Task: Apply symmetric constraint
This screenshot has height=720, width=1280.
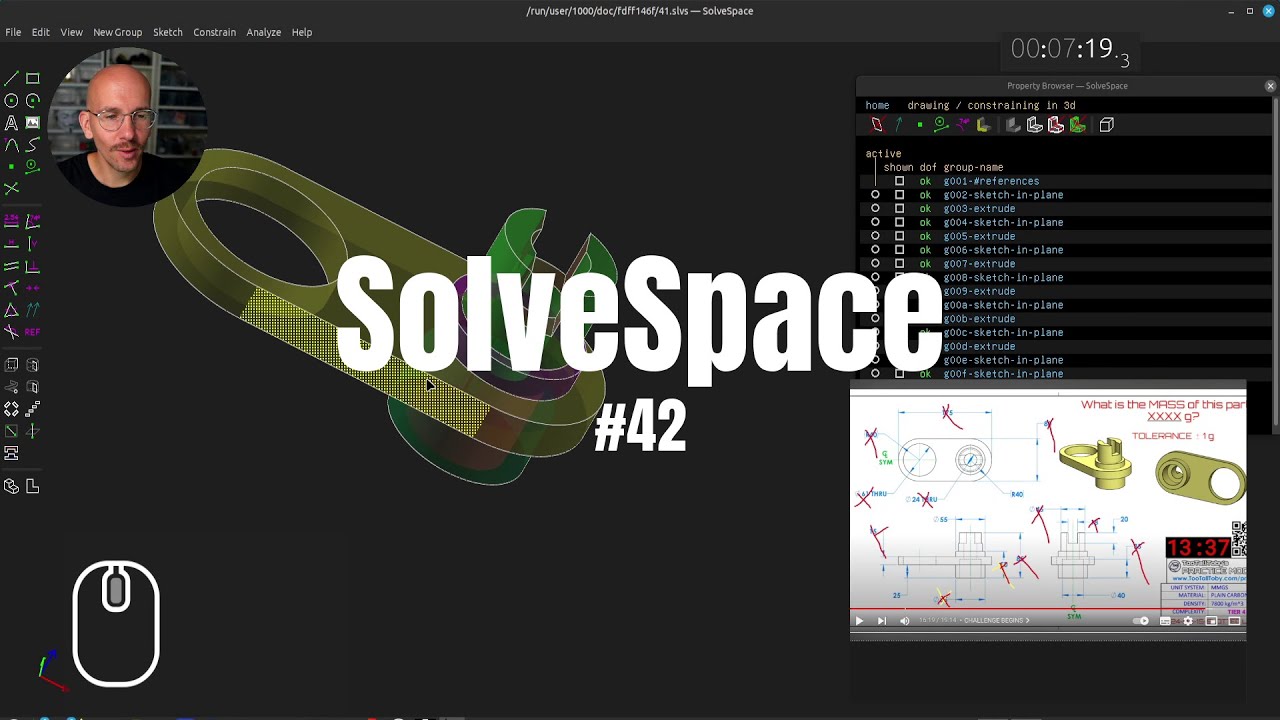Action: tap(33, 287)
